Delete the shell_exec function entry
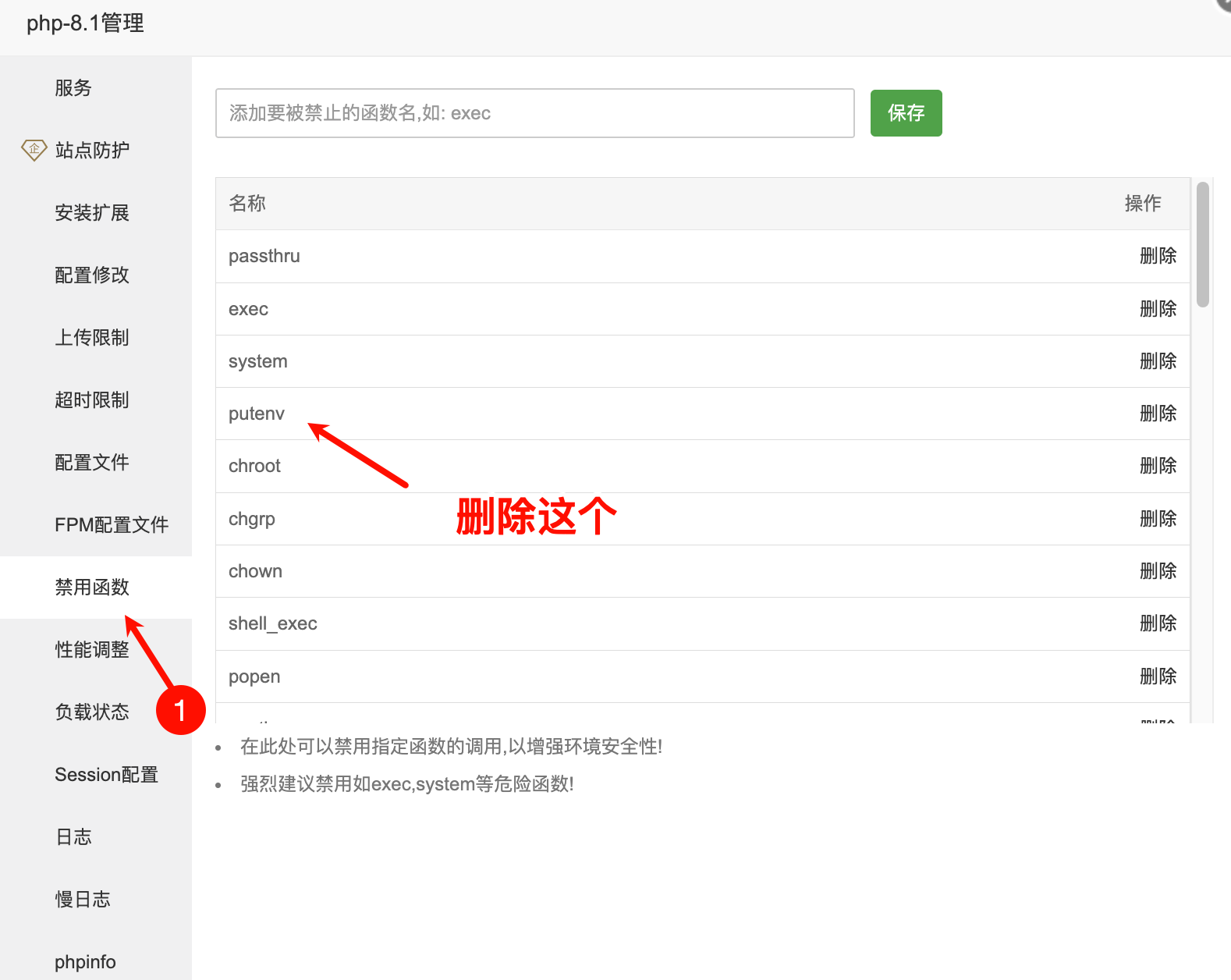The height and width of the screenshot is (980, 1231). [x=1158, y=623]
